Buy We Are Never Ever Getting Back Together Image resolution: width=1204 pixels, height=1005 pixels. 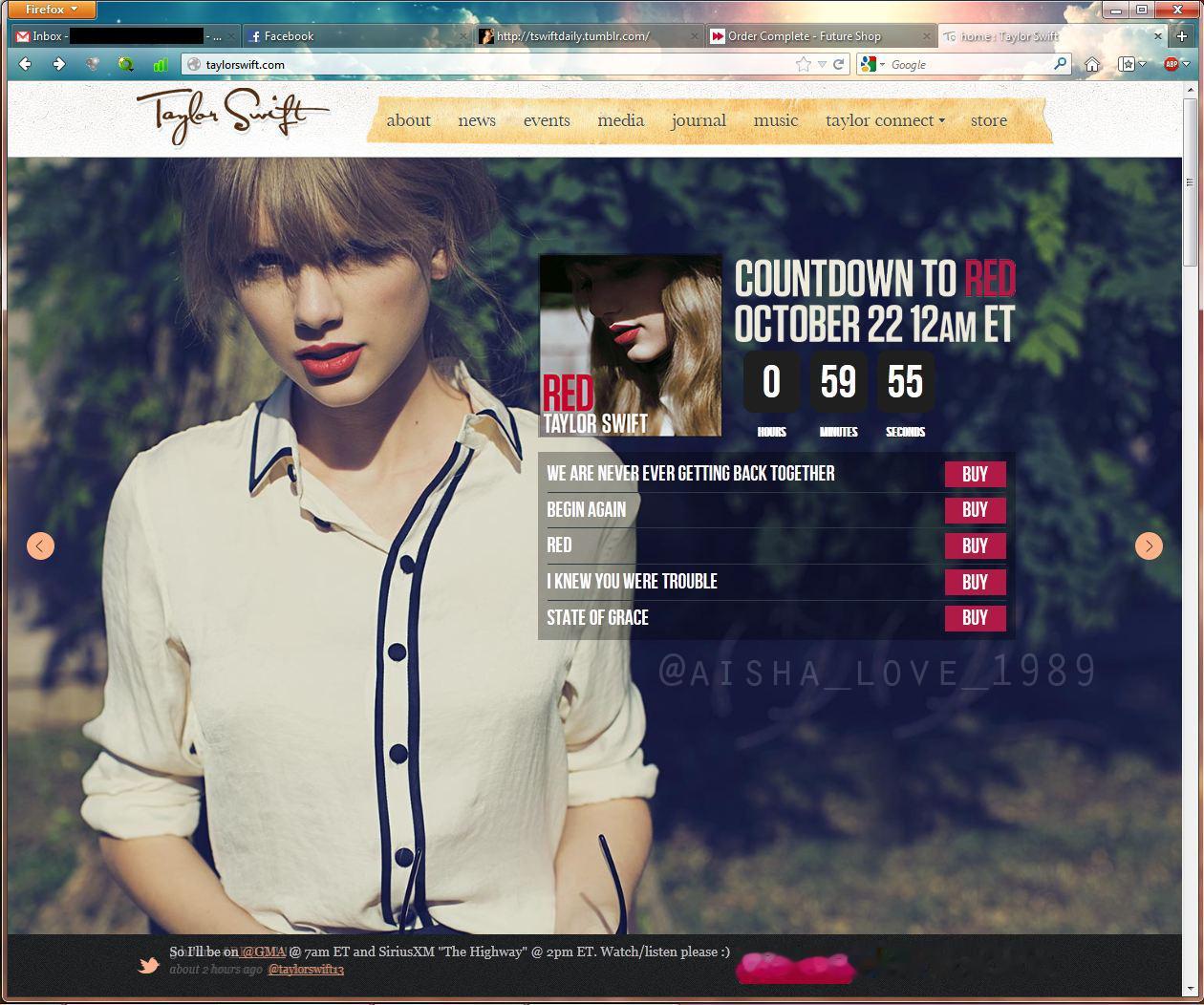(975, 474)
